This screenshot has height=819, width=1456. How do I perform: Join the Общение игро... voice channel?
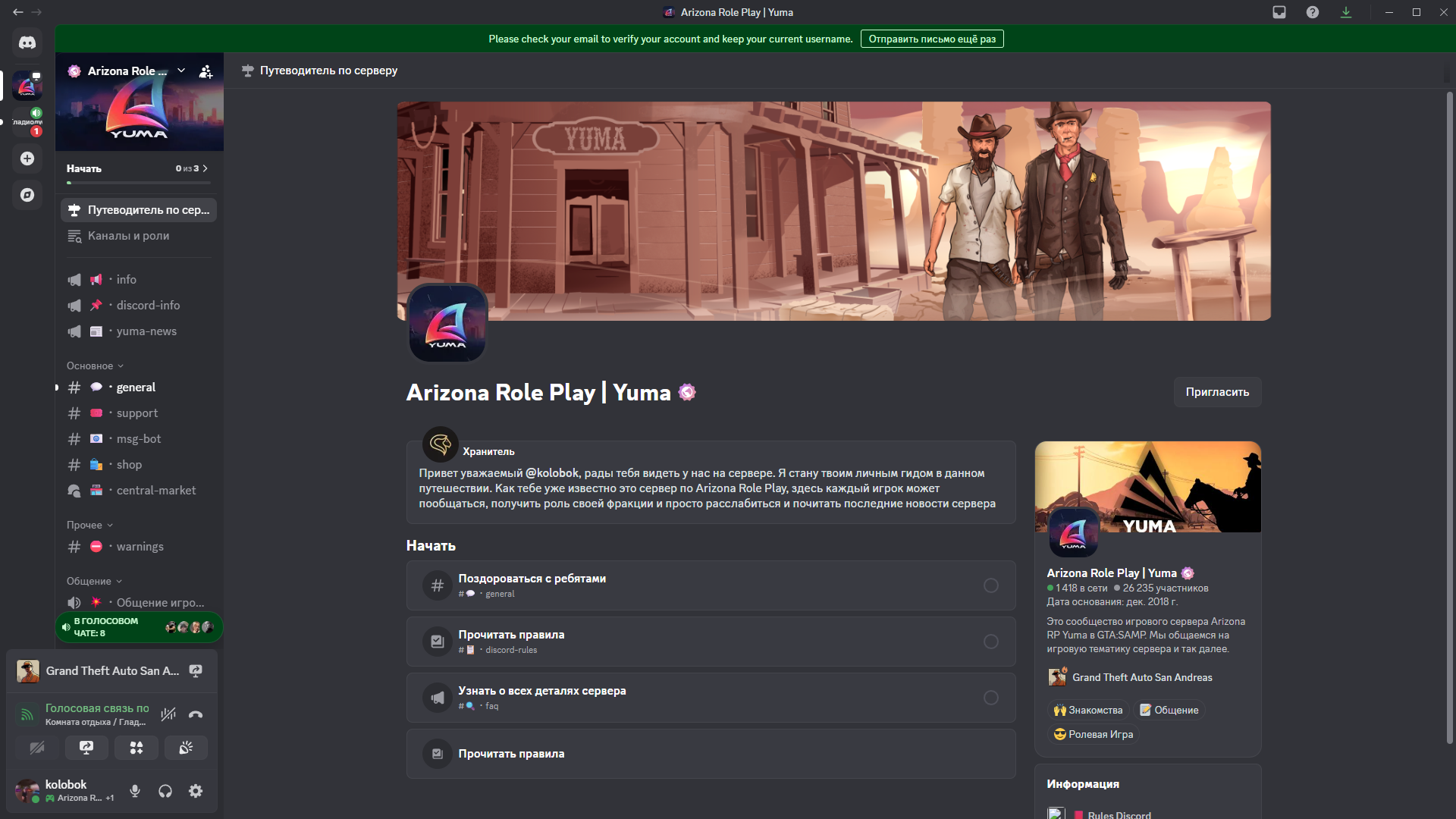click(x=139, y=602)
